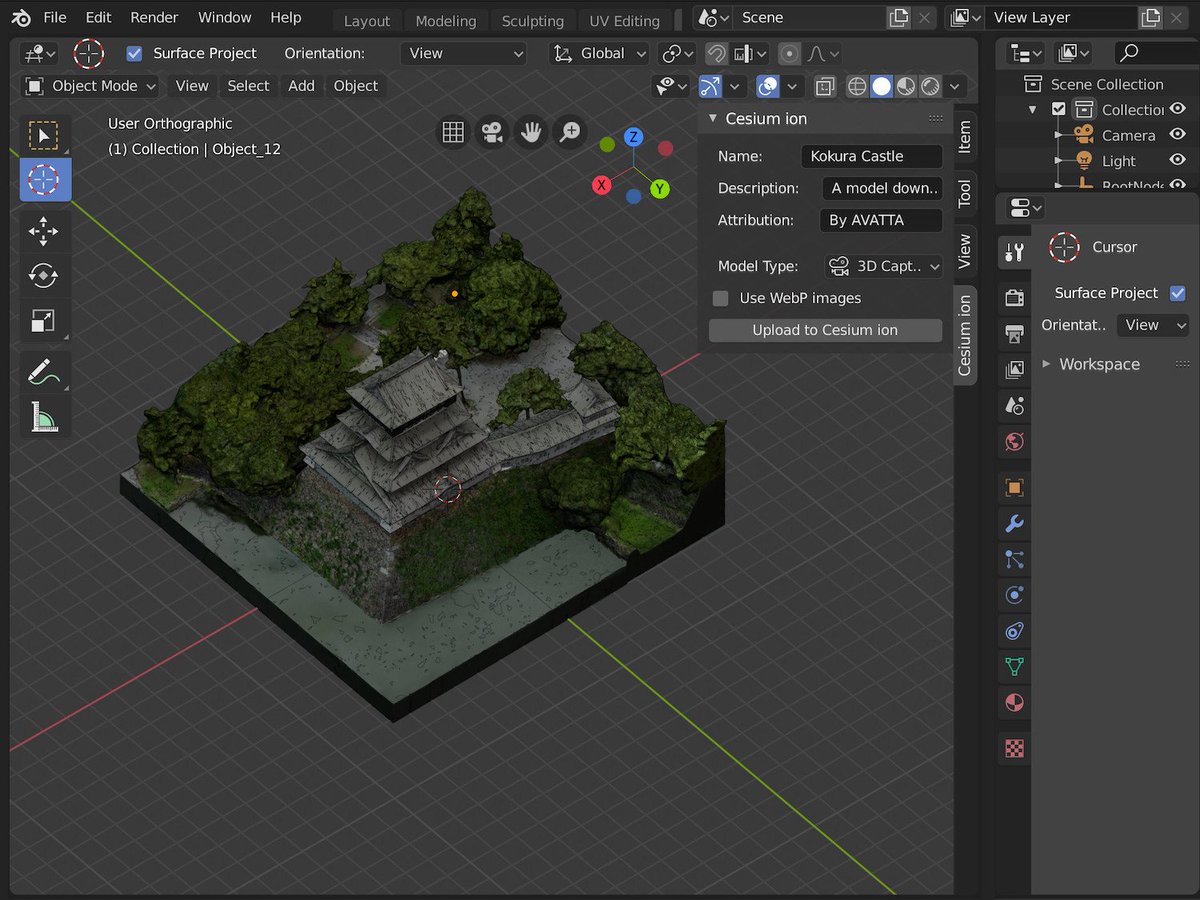
Task: Toggle Surface Project in properties panel
Action: (x=1177, y=293)
